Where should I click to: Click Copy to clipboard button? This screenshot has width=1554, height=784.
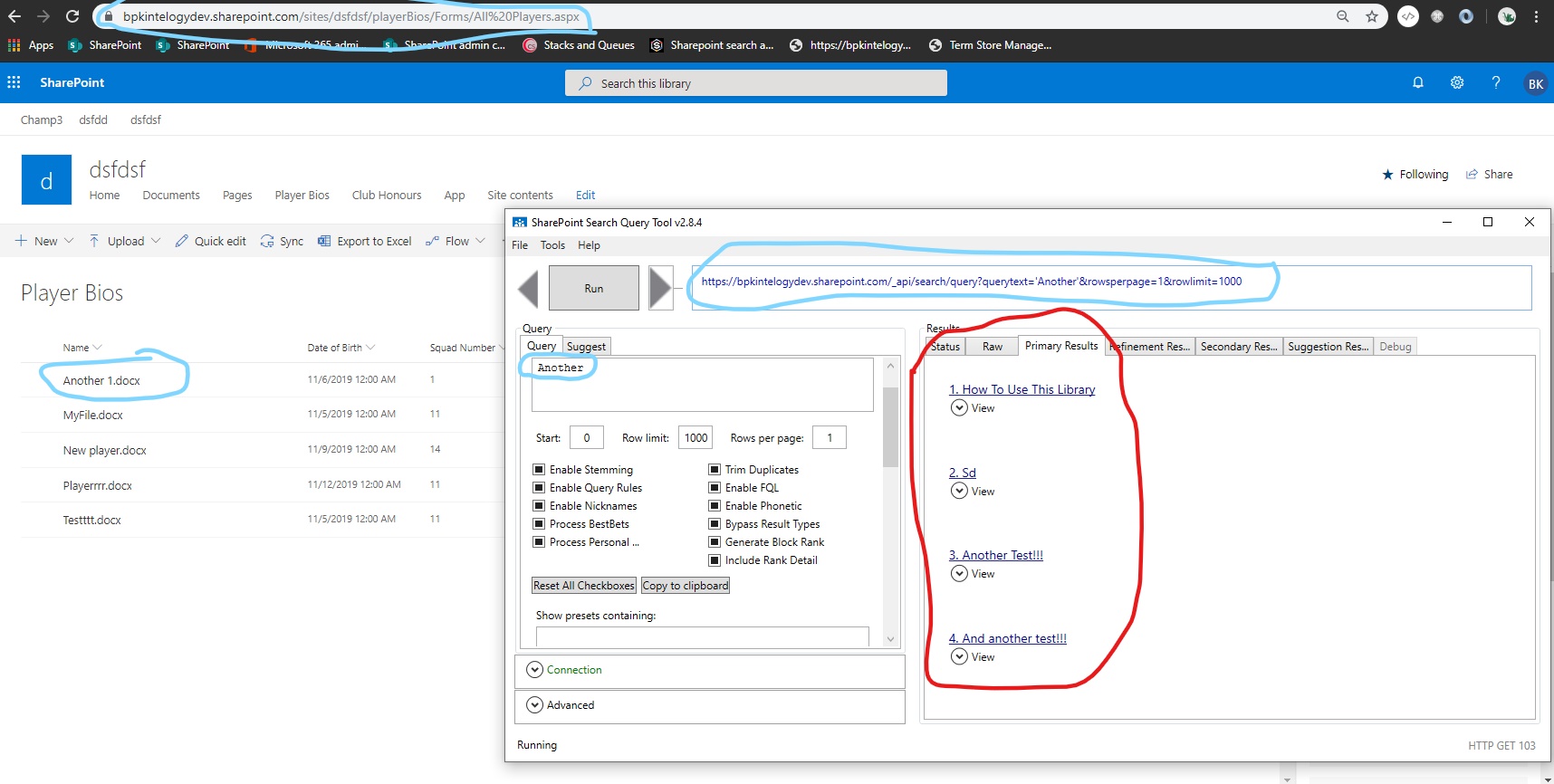(x=686, y=586)
